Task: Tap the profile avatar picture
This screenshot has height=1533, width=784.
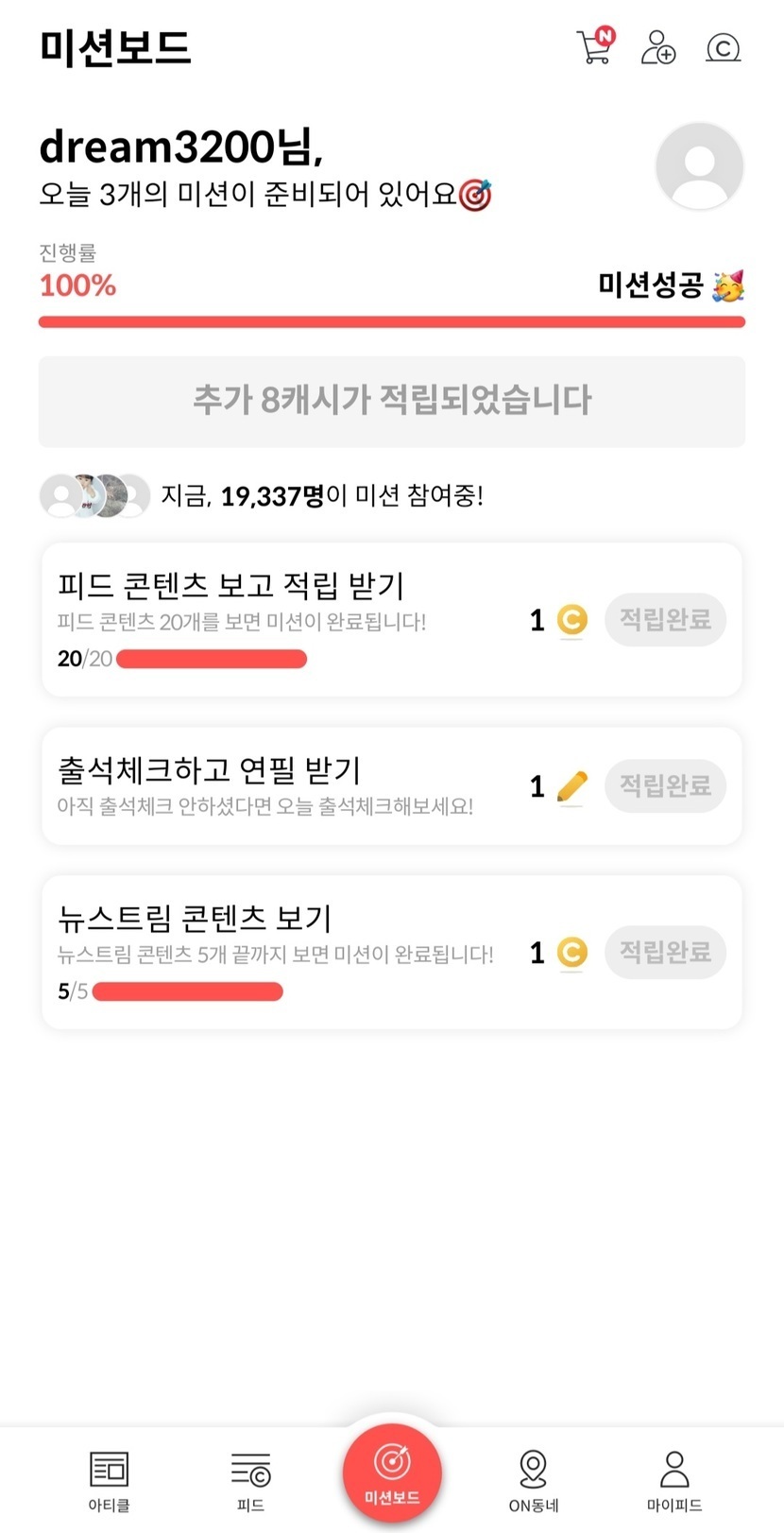Action: point(699,165)
